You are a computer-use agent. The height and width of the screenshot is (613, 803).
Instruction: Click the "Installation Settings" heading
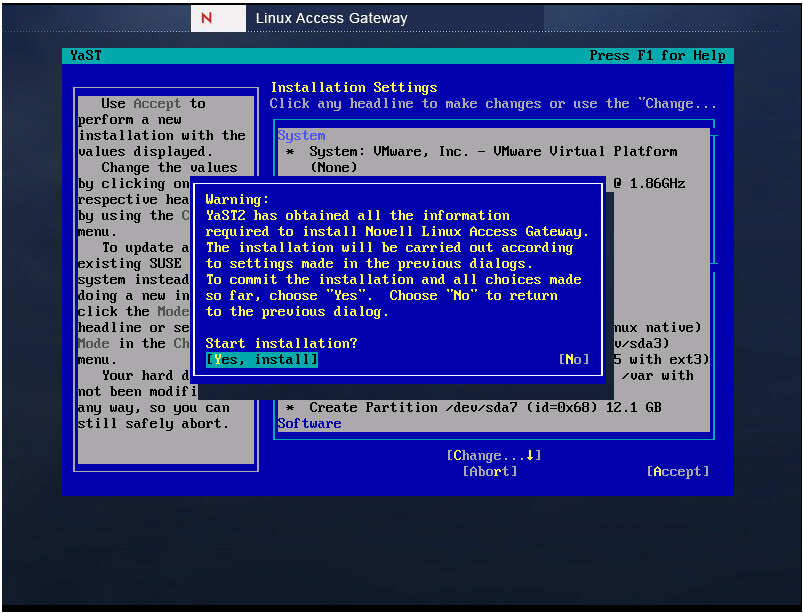coord(354,88)
